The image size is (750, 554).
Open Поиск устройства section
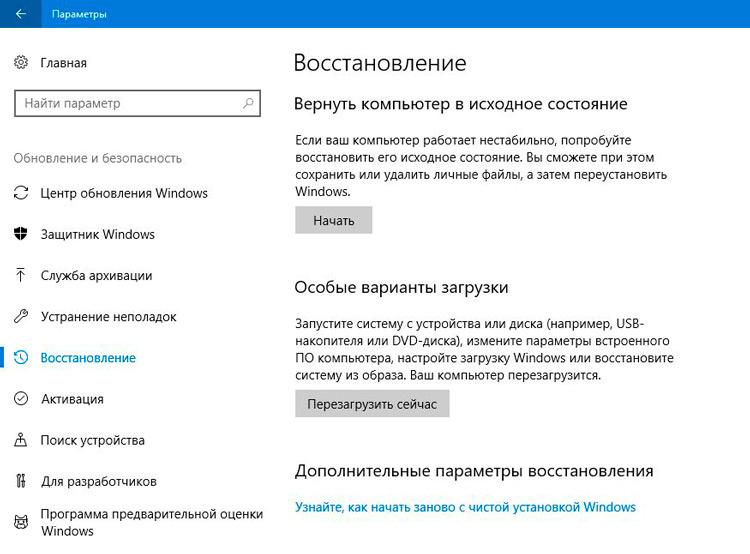[x=92, y=440]
